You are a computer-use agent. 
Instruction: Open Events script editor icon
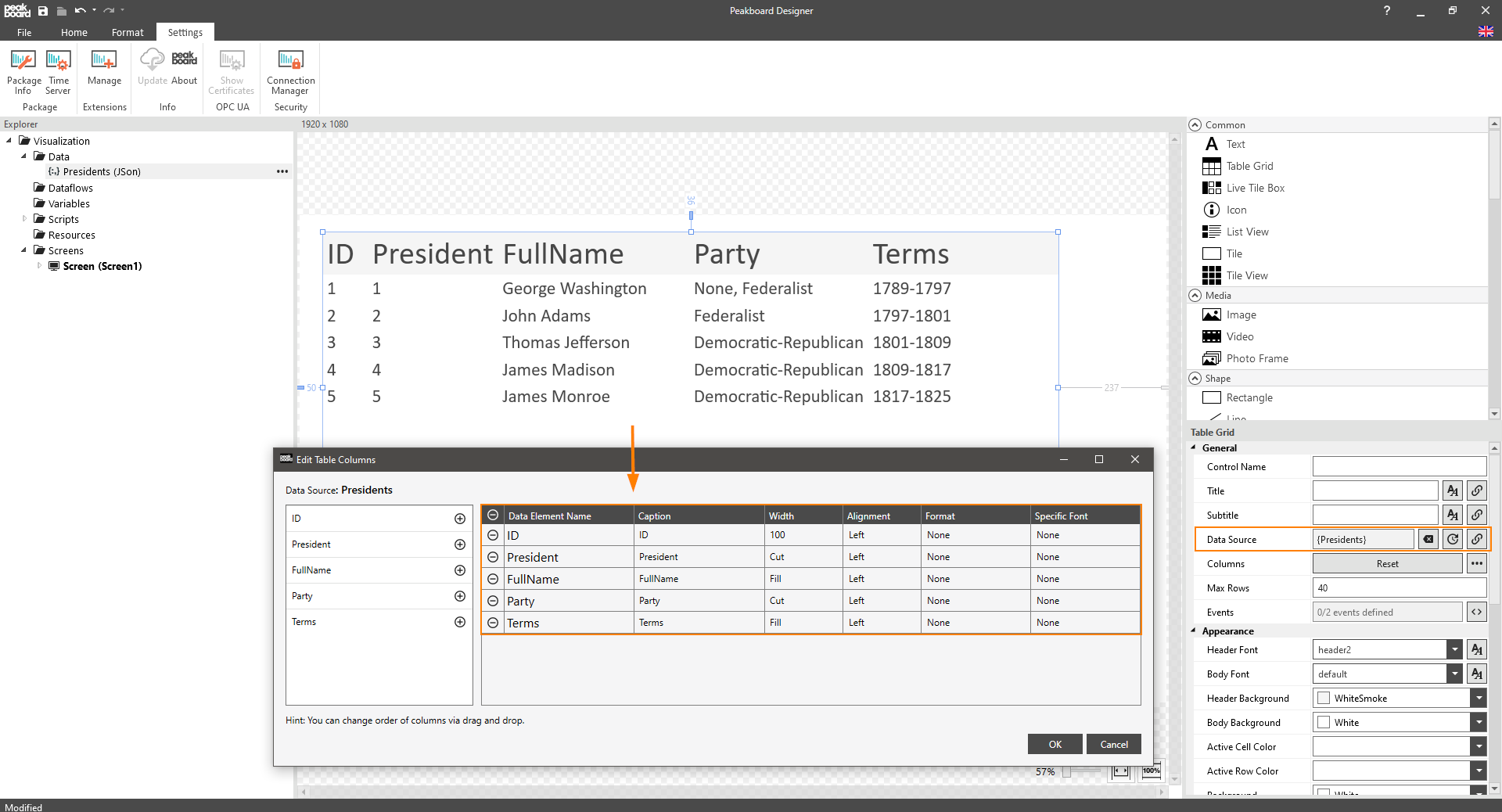[1477, 612]
